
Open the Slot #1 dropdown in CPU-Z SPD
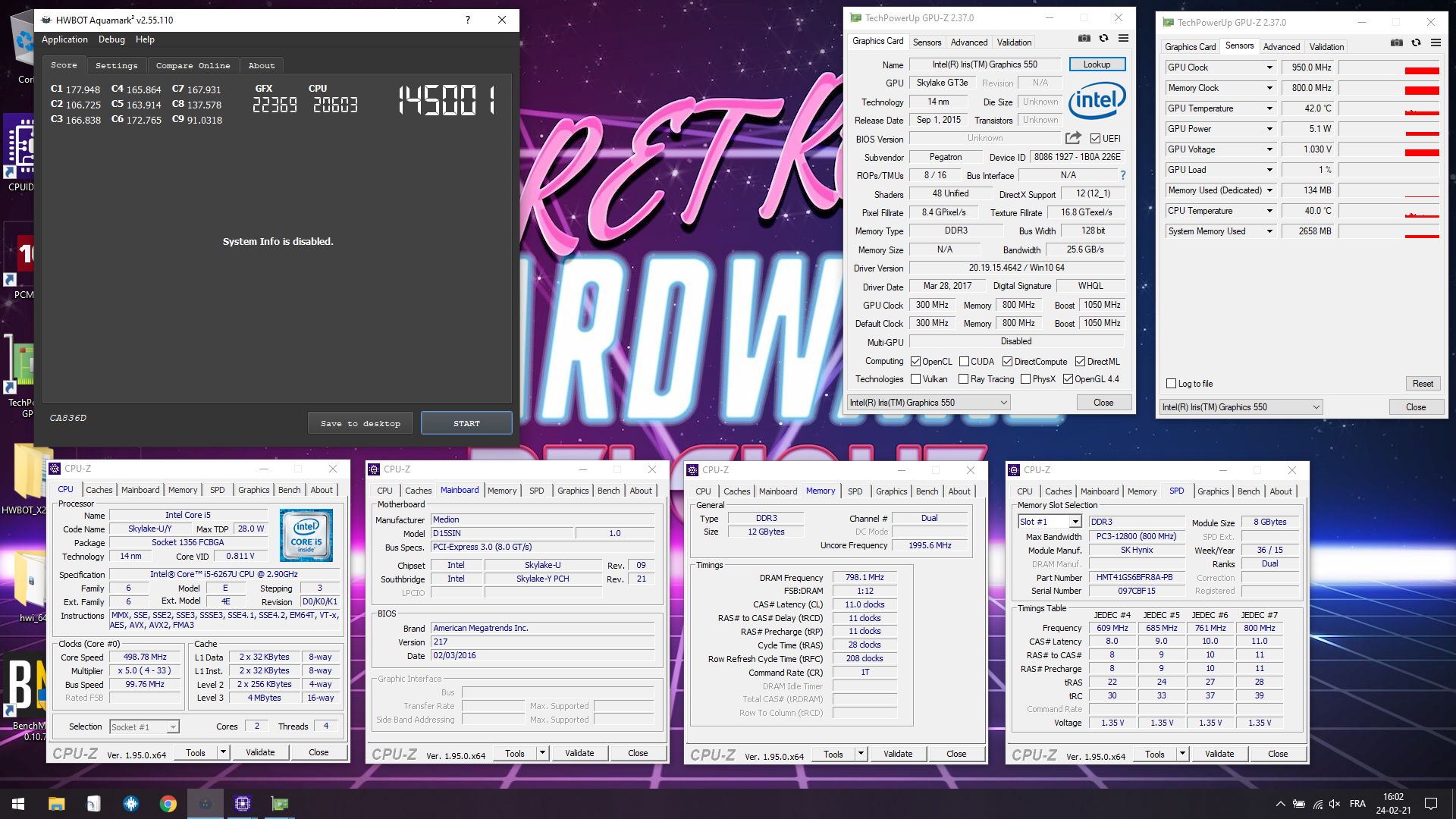pos(1075,522)
